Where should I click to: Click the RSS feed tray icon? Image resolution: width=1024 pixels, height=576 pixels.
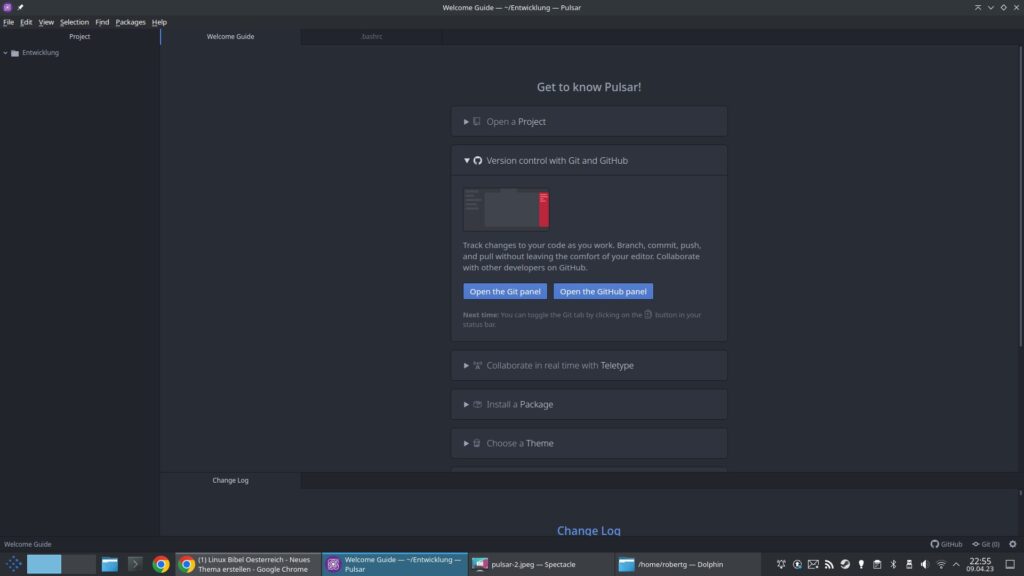(x=829, y=564)
